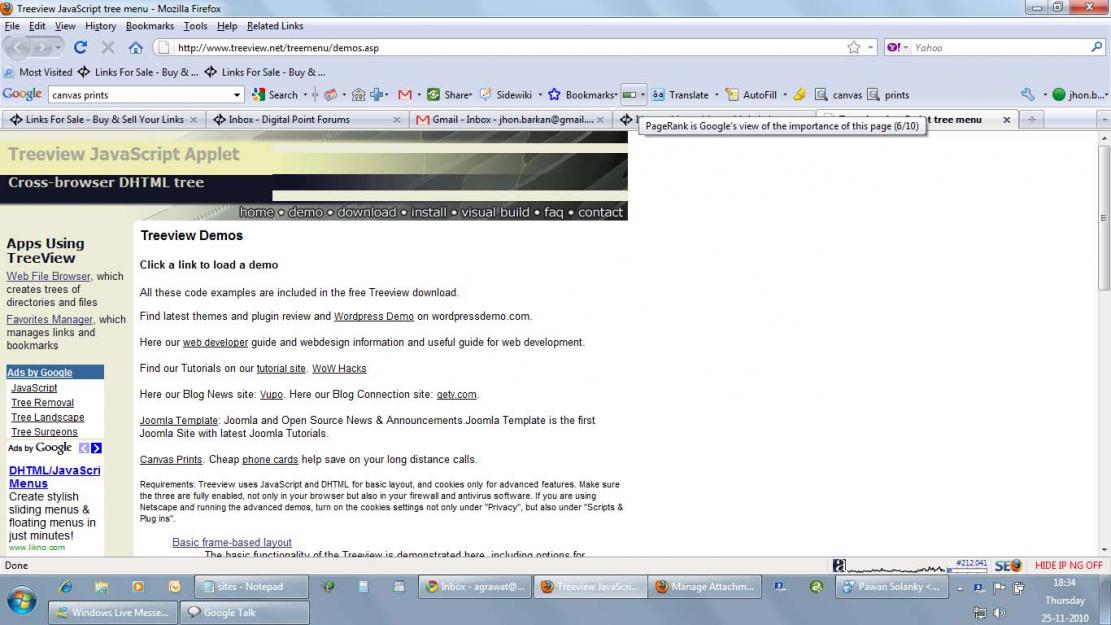Toggle HIDE IP NG OFF in status bar
Image resolution: width=1111 pixels, height=625 pixels.
coord(1068,565)
